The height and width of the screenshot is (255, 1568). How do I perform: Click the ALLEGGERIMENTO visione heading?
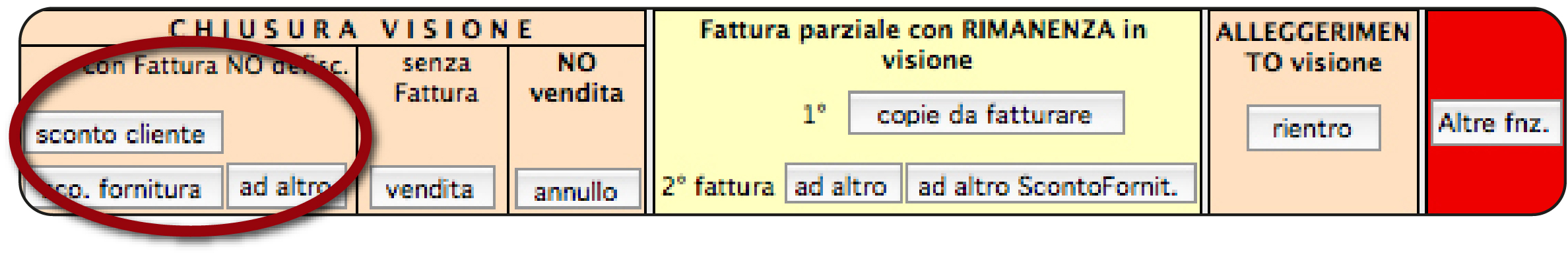[1313, 47]
